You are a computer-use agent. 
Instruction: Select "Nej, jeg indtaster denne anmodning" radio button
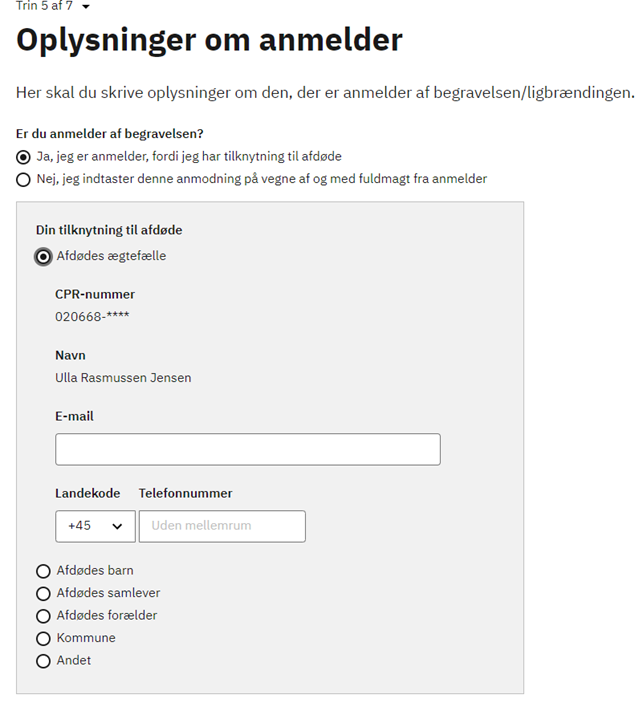point(23,180)
